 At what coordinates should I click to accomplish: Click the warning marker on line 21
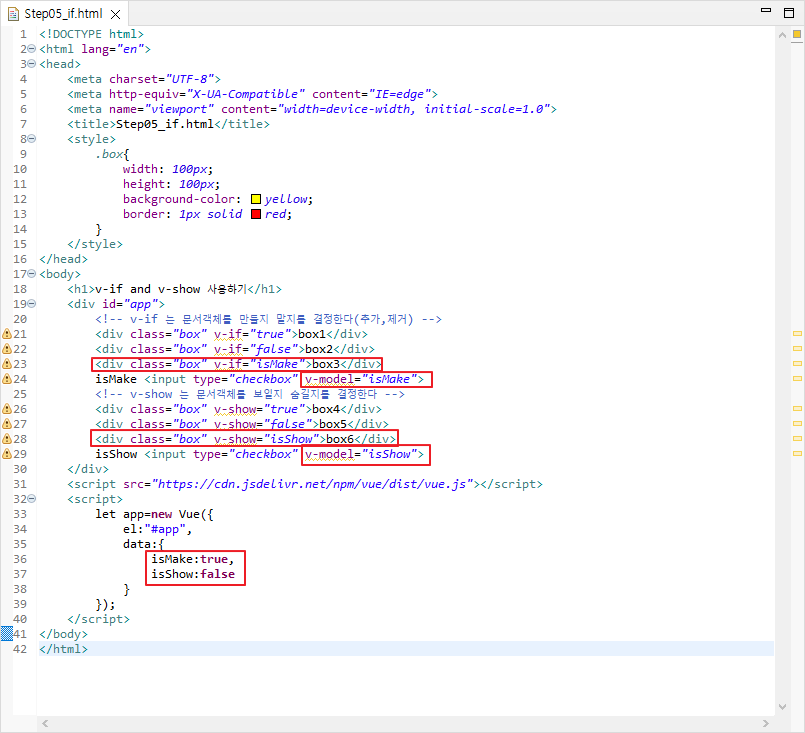(x=7, y=334)
